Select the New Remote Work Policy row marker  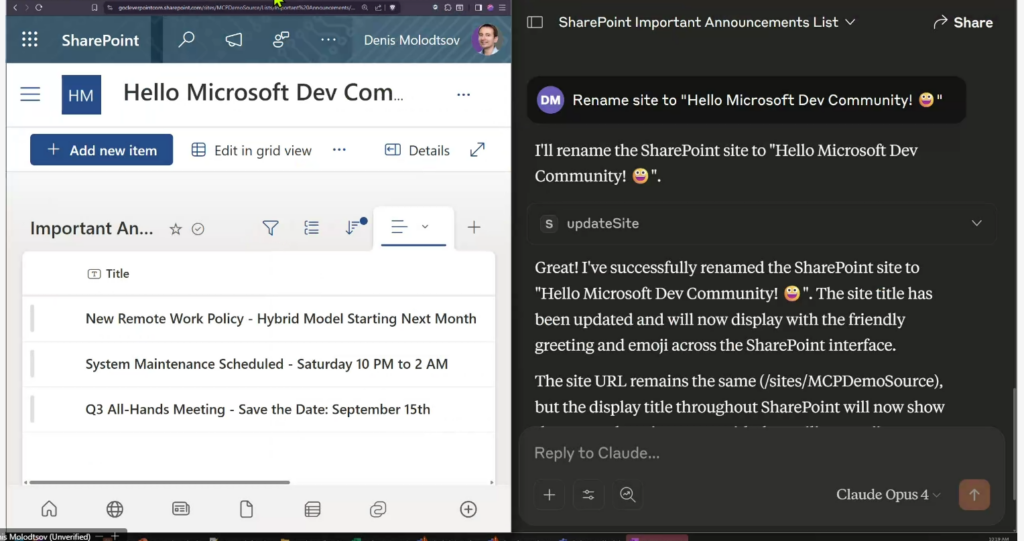point(32,319)
